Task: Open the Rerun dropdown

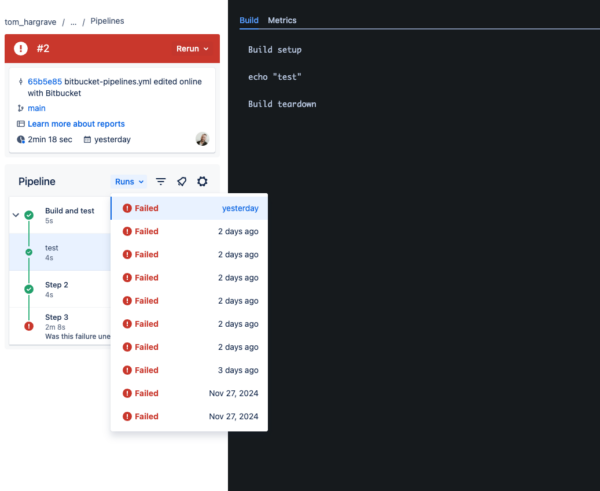Action: pyautogui.click(x=193, y=48)
